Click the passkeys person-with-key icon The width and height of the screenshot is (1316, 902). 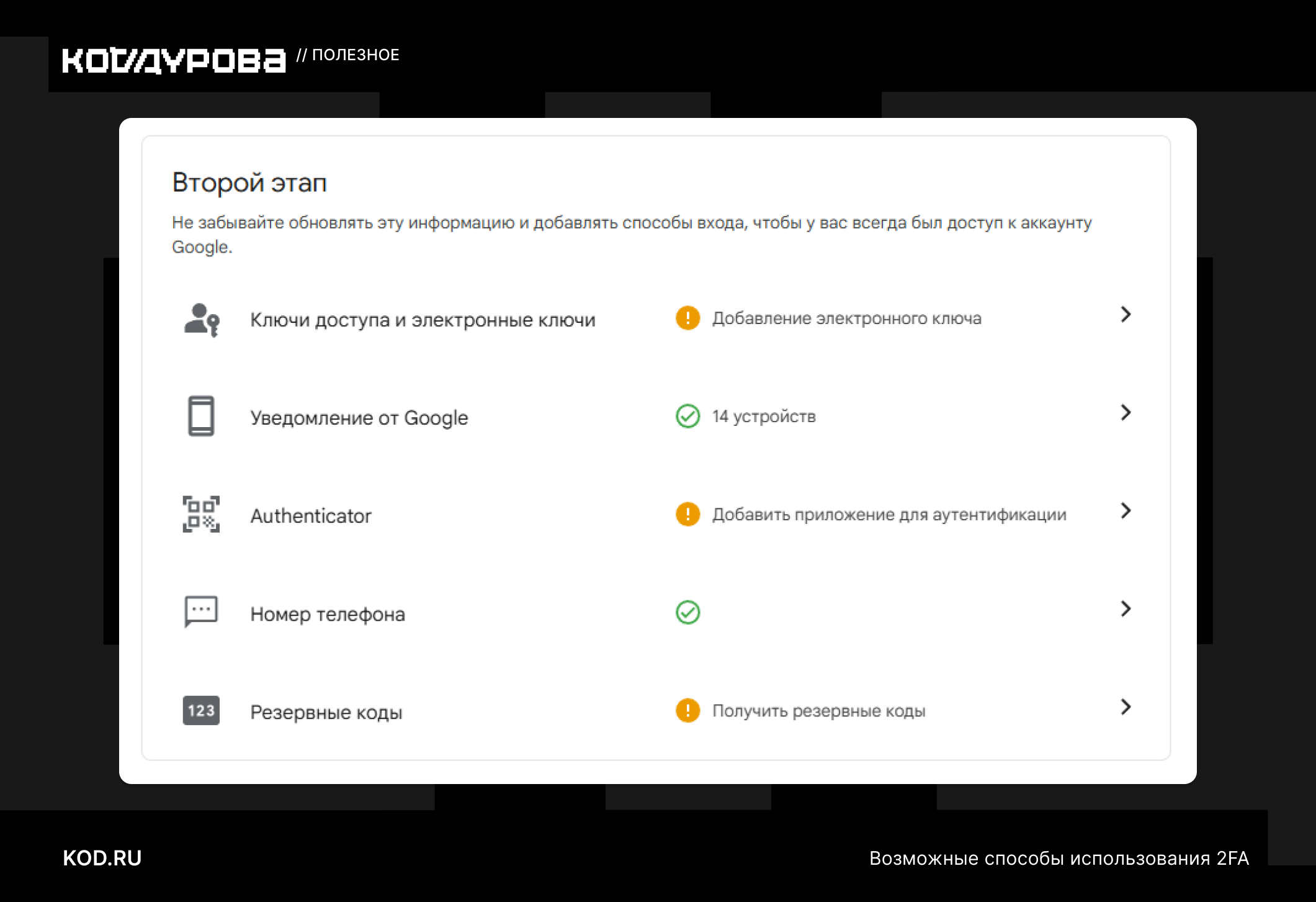[x=202, y=320]
